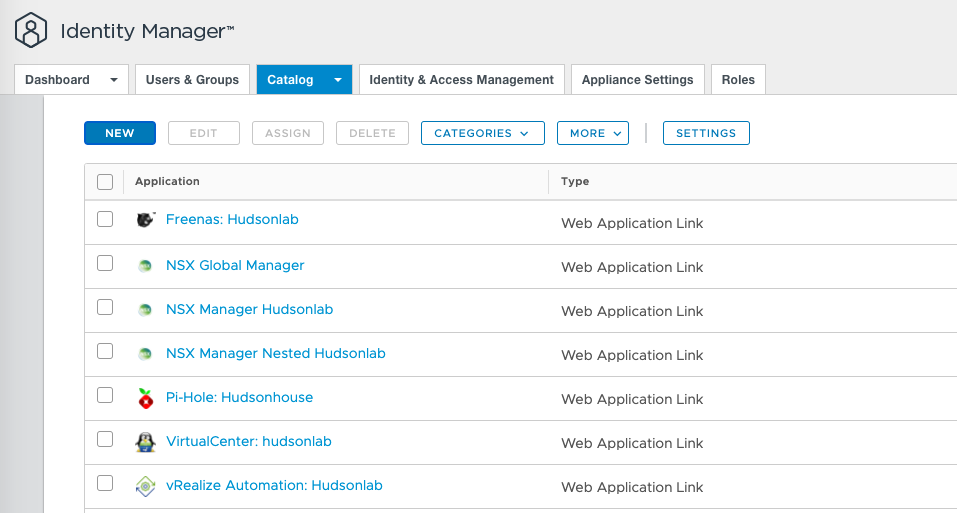Click the Identity Manager logo icon
This screenshot has height=513, width=957.
click(31, 30)
